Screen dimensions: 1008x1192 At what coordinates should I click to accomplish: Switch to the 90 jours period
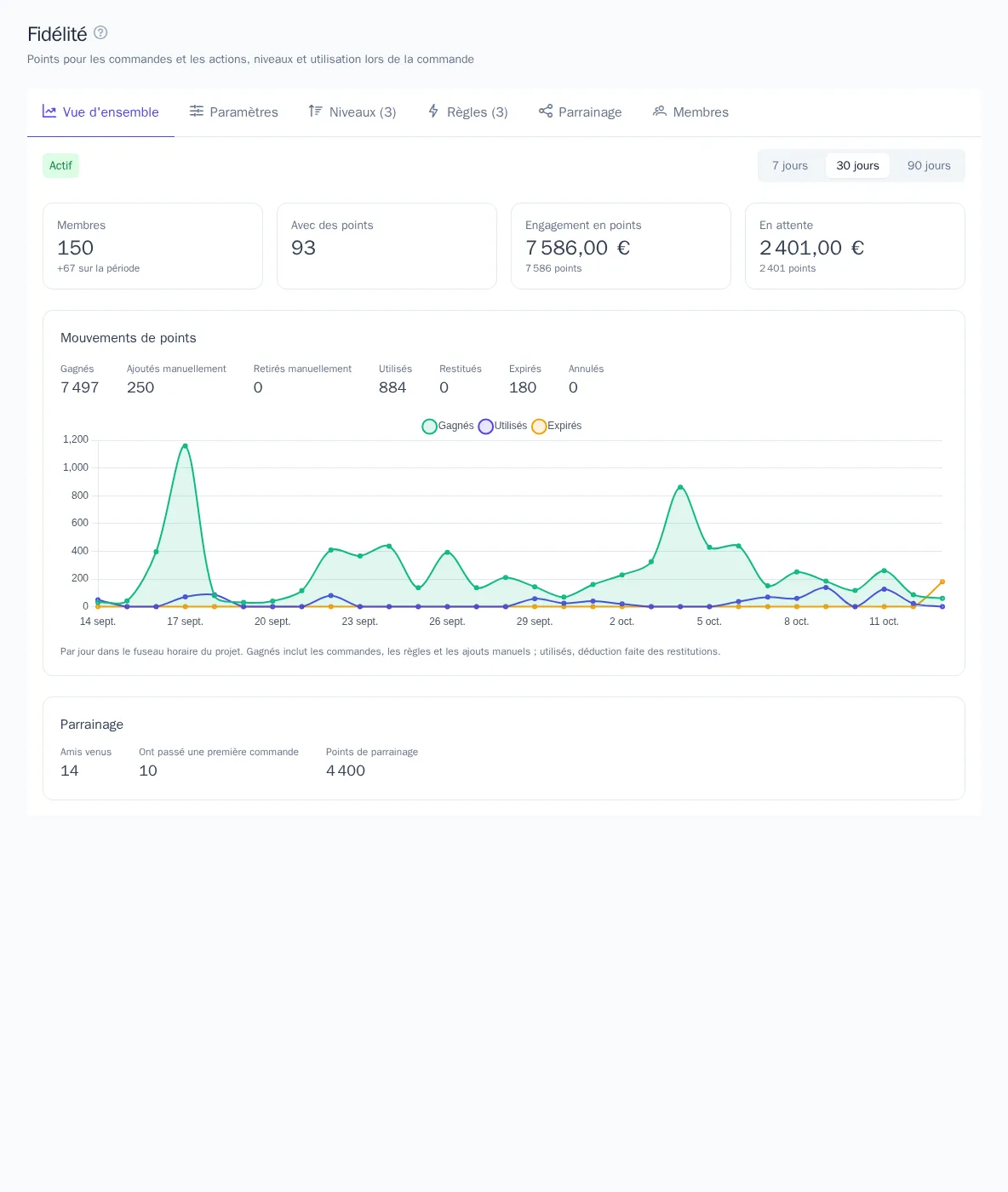(929, 166)
